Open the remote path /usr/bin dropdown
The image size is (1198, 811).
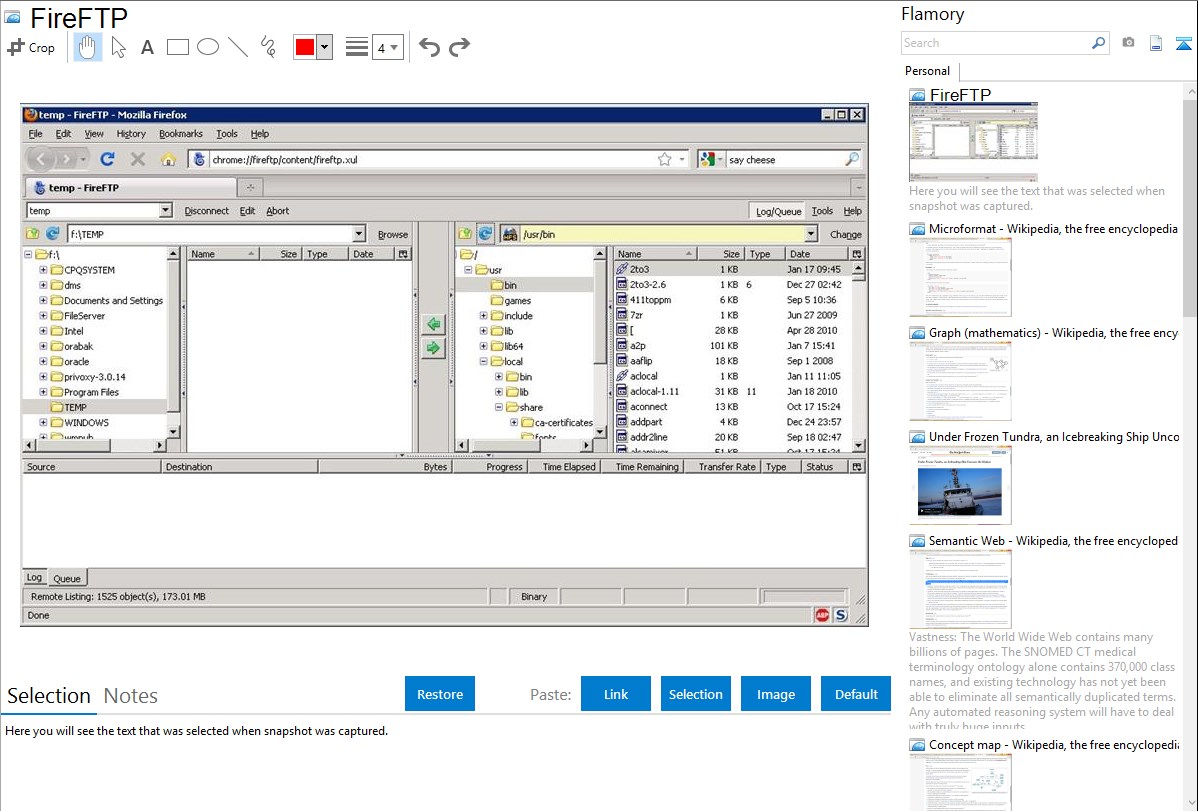point(811,234)
